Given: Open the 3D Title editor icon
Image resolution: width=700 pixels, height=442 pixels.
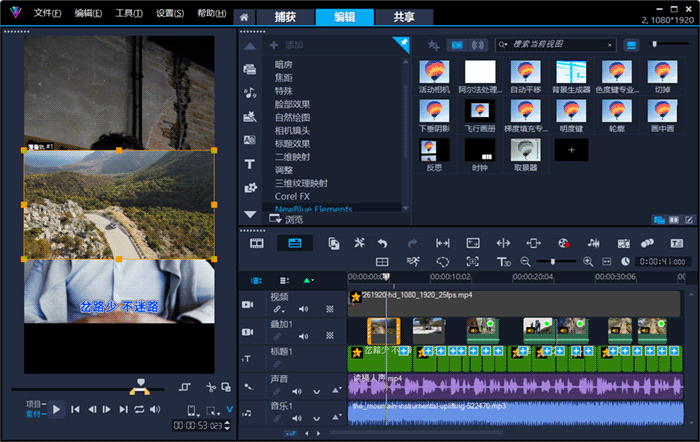Looking at the screenshot, I should pyautogui.click(x=504, y=262).
